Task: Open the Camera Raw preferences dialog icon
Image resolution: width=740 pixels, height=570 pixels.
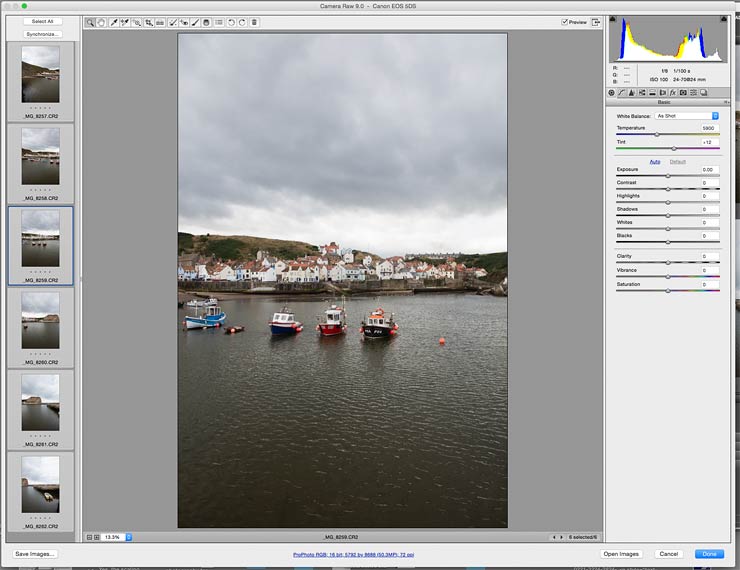Action: [219, 22]
